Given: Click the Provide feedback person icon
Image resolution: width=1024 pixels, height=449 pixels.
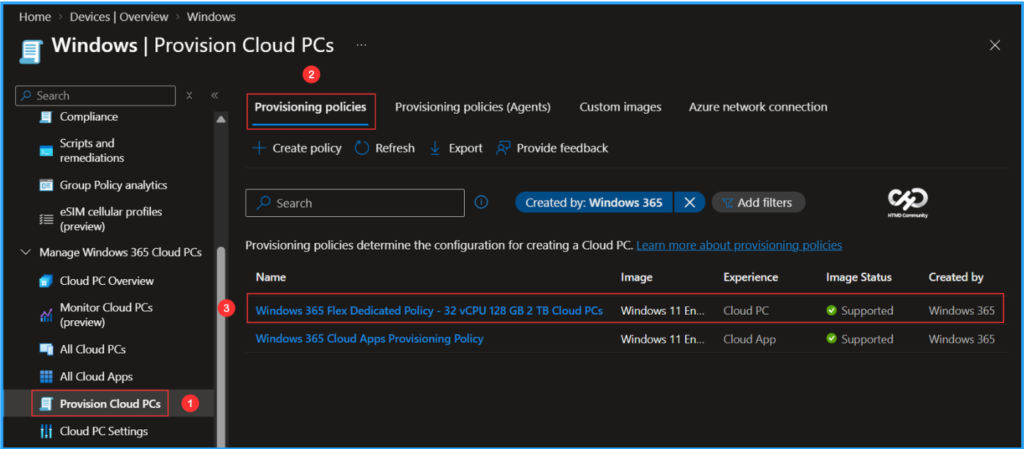Looking at the screenshot, I should point(503,148).
